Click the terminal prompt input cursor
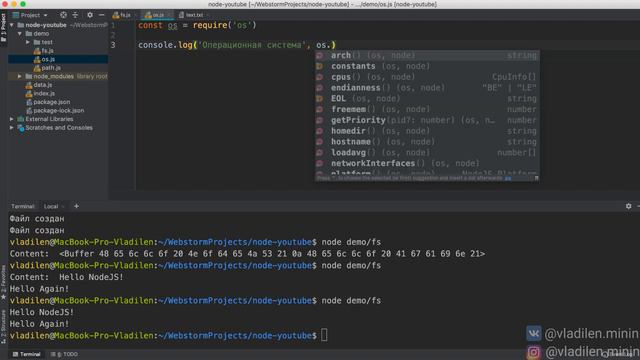 (x=324, y=335)
